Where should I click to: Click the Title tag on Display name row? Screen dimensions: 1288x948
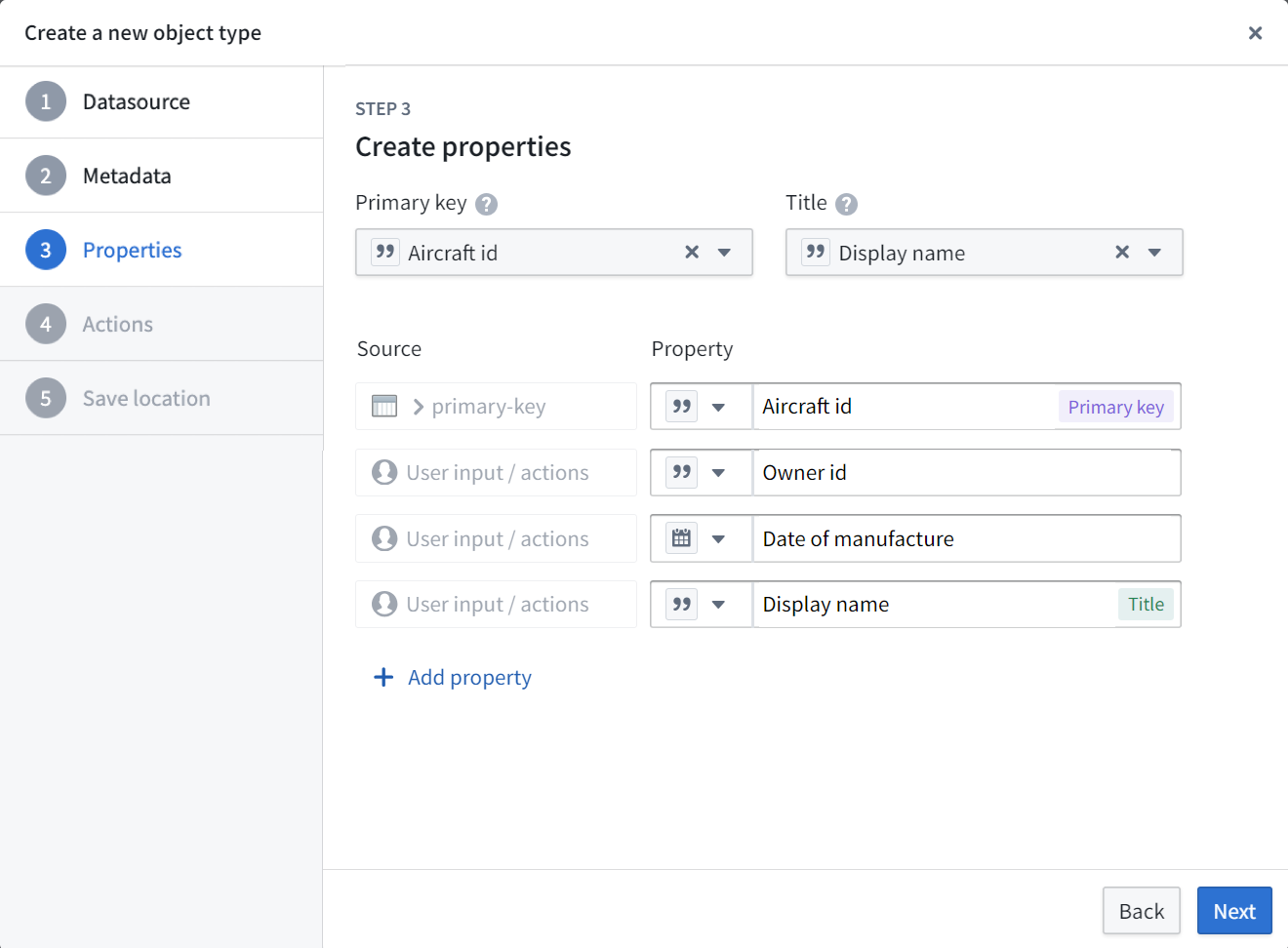pyautogui.click(x=1147, y=605)
